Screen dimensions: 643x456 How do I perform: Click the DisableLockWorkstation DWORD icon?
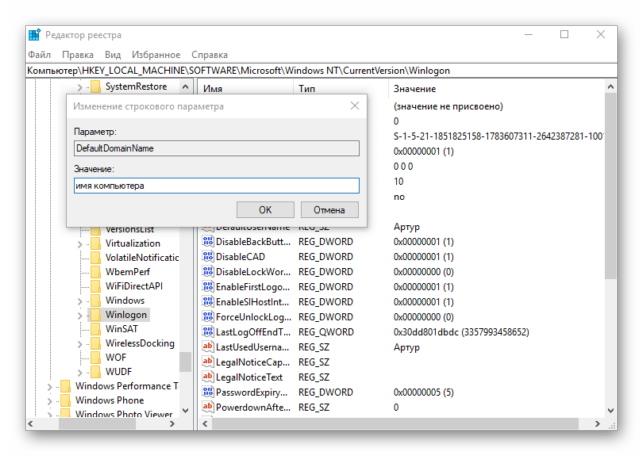207,271
